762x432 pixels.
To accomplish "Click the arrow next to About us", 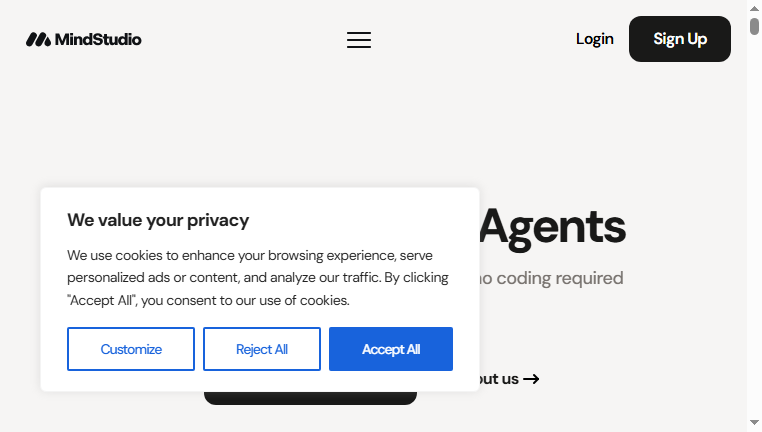I will point(531,379).
